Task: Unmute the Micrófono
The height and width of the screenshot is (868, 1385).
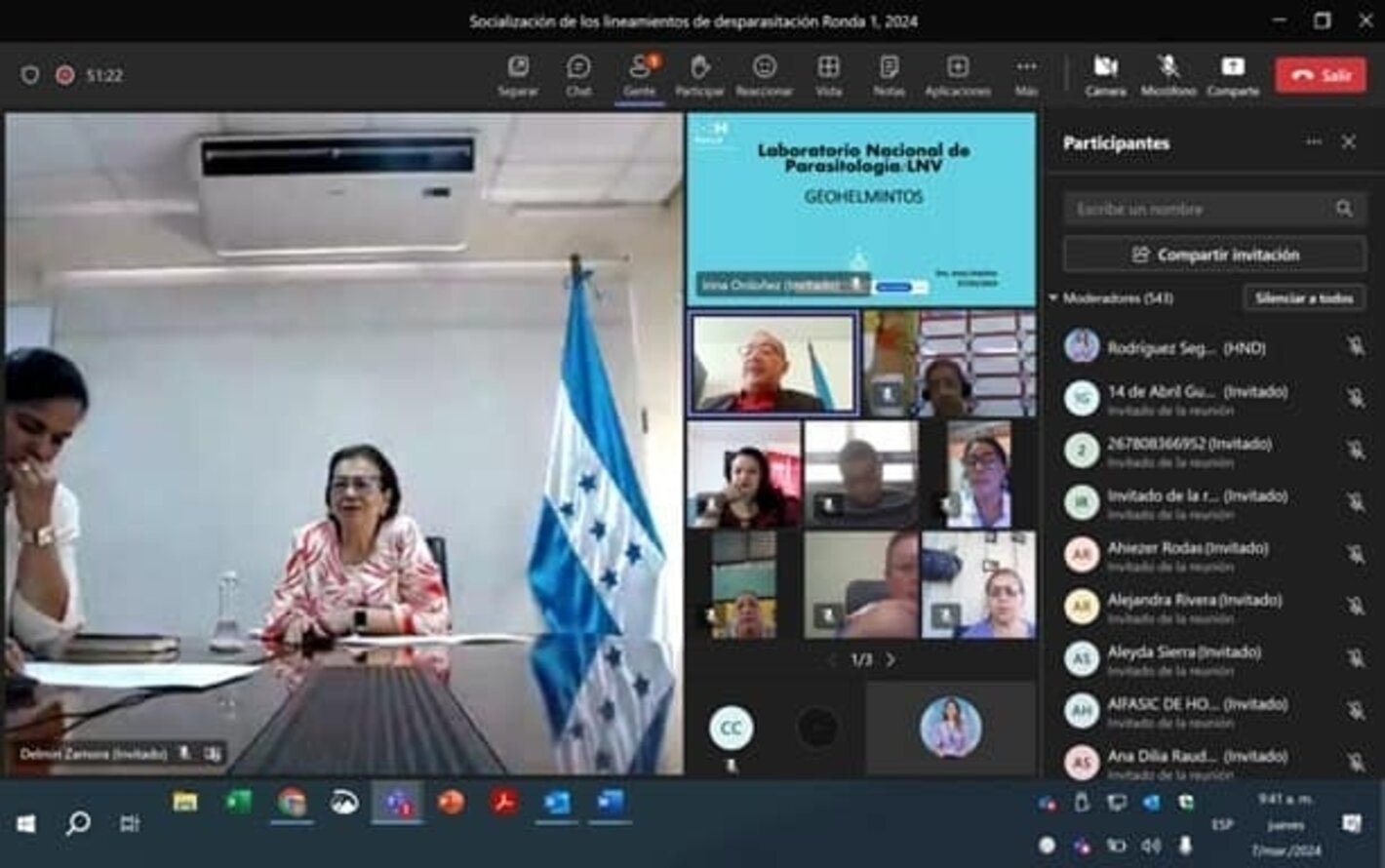Action: click(1167, 73)
